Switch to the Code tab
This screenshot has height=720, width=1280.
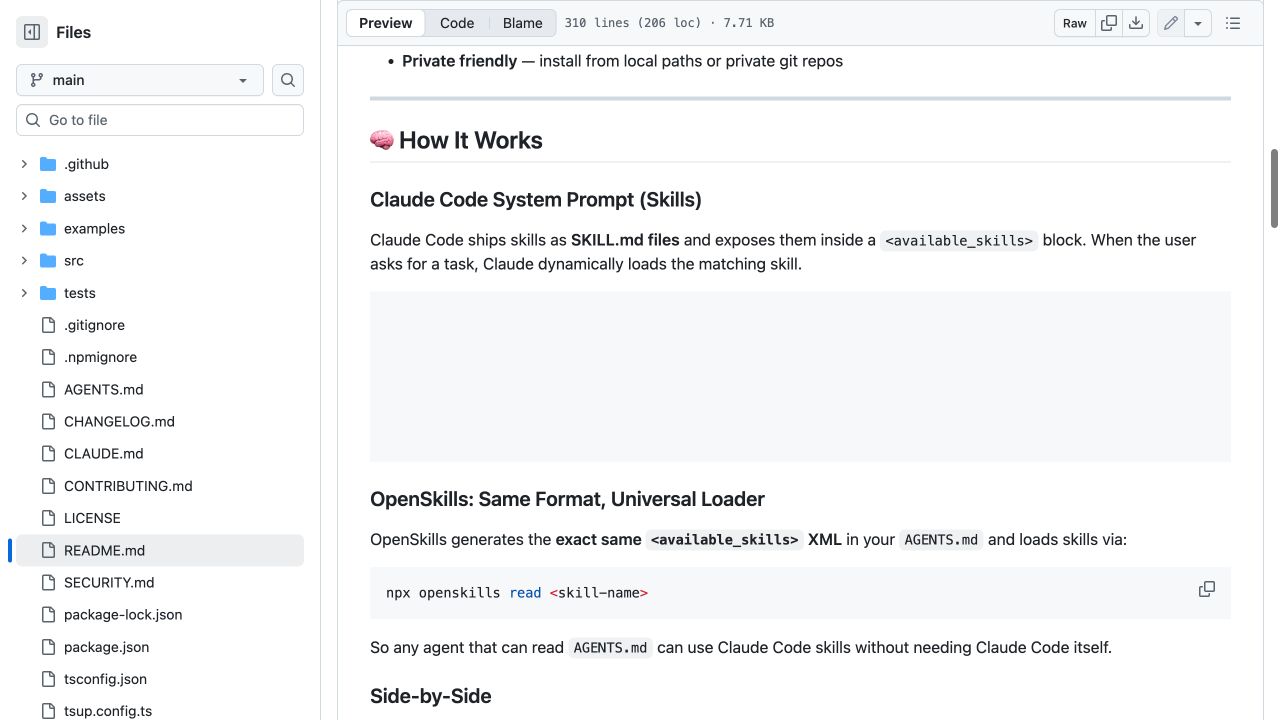[x=457, y=23]
